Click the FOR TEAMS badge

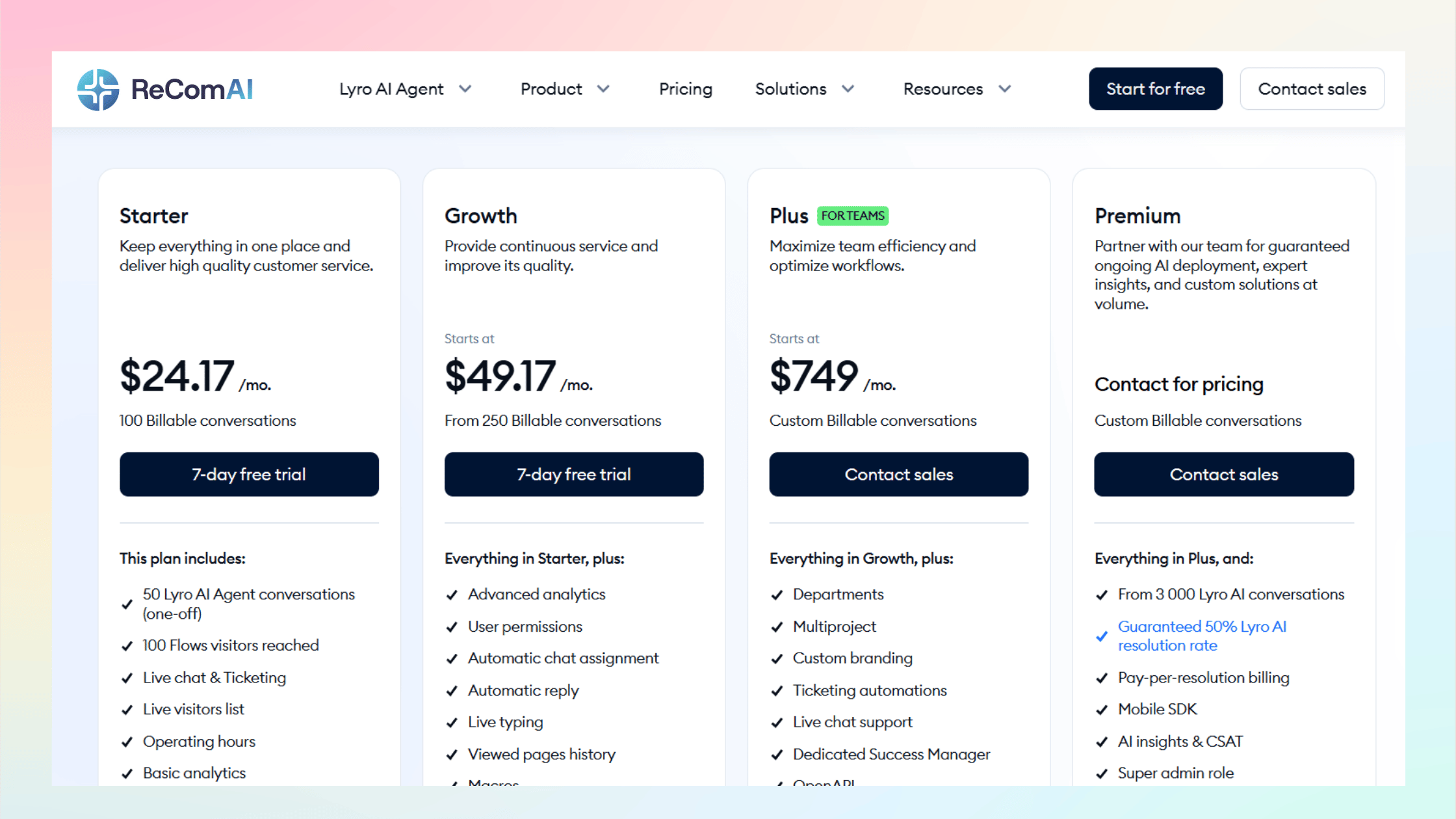[x=853, y=216]
